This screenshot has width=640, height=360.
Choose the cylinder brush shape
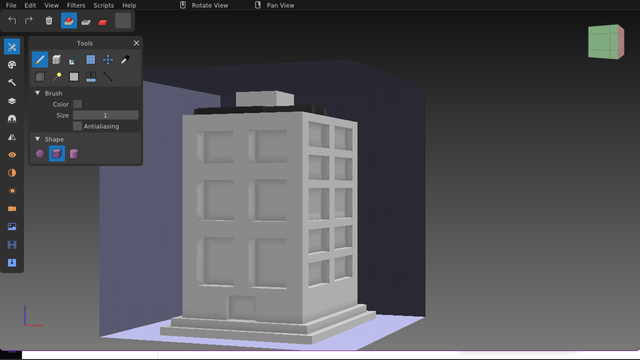tap(74, 154)
